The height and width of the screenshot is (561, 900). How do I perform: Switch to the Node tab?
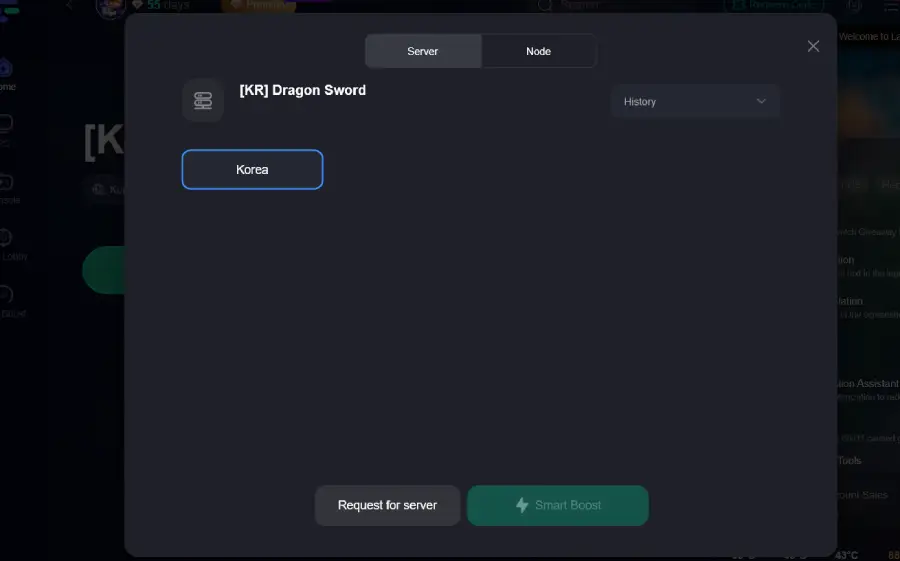[x=538, y=51]
